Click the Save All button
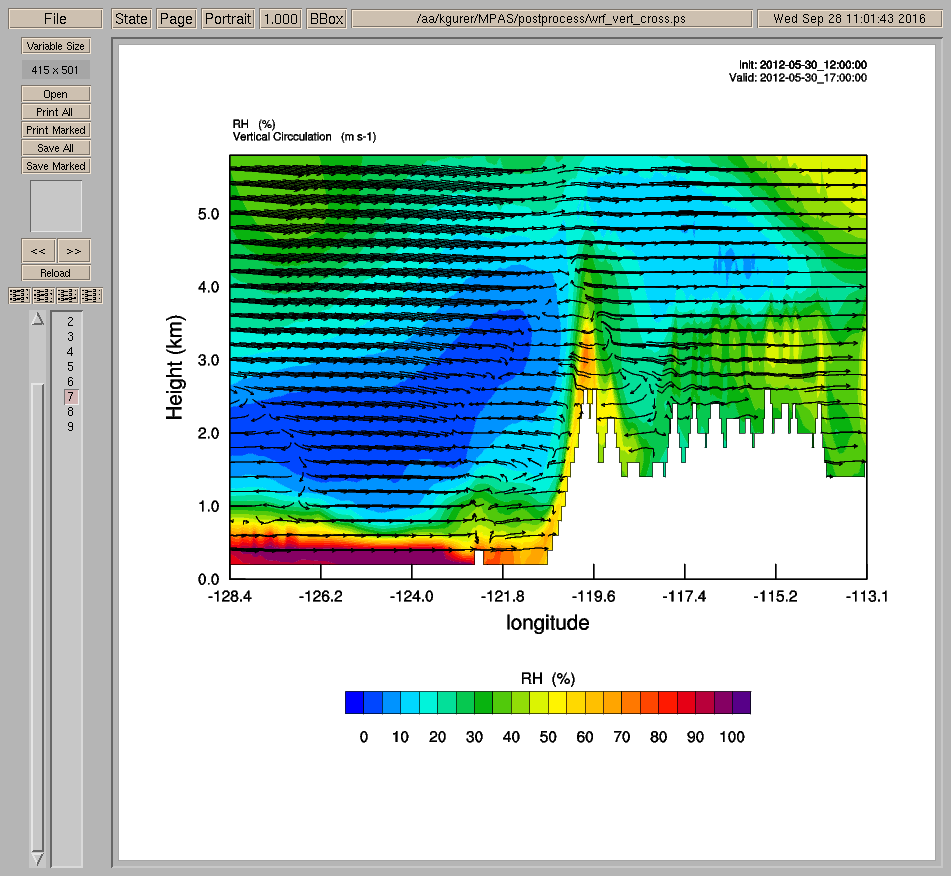Viewport: 951px width, 876px height. (56, 148)
